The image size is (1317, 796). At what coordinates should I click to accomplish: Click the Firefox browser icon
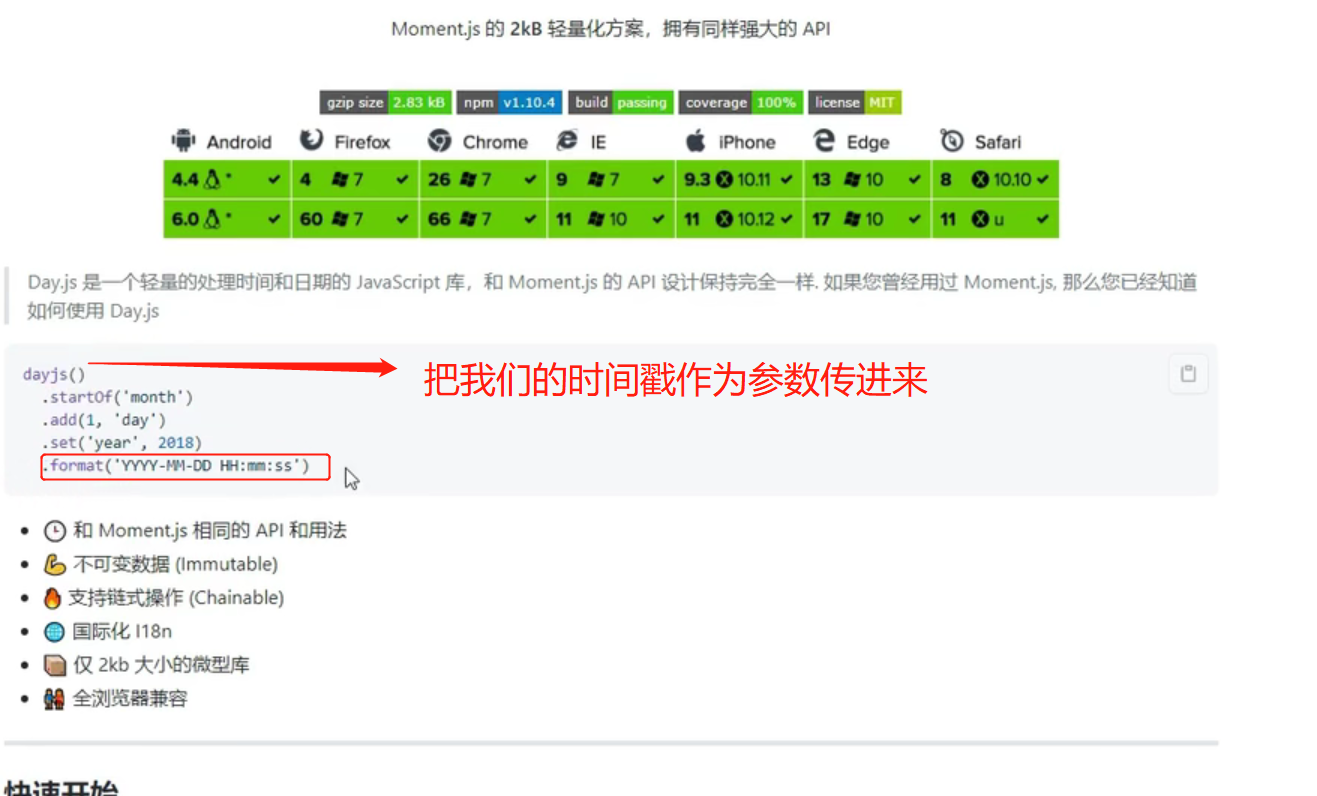(311, 141)
